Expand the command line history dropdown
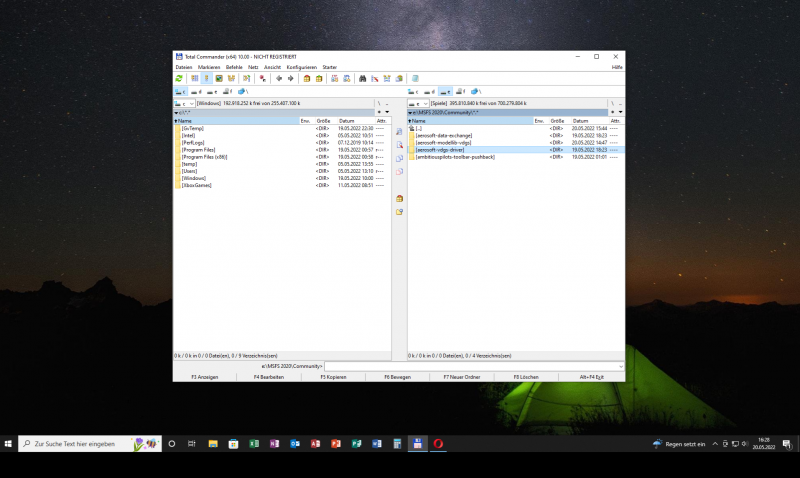Screen dimensions: 800x478 point(620,366)
